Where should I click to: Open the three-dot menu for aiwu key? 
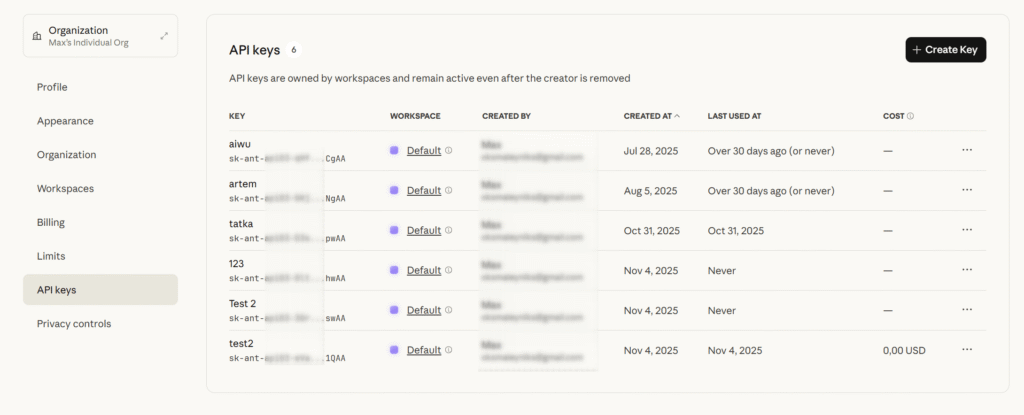pos(966,150)
